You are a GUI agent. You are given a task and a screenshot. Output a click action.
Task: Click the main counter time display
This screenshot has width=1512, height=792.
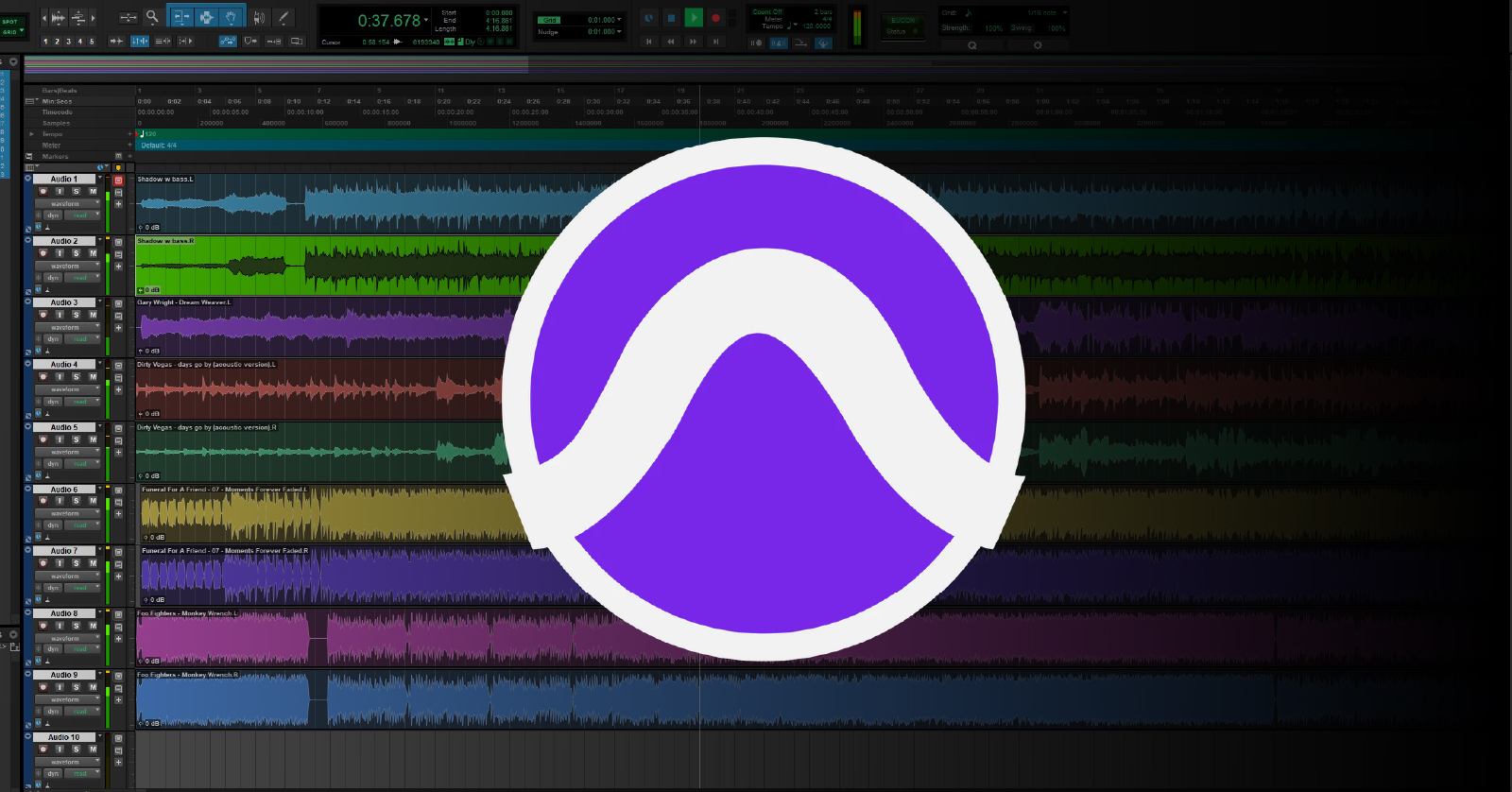tap(388, 21)
